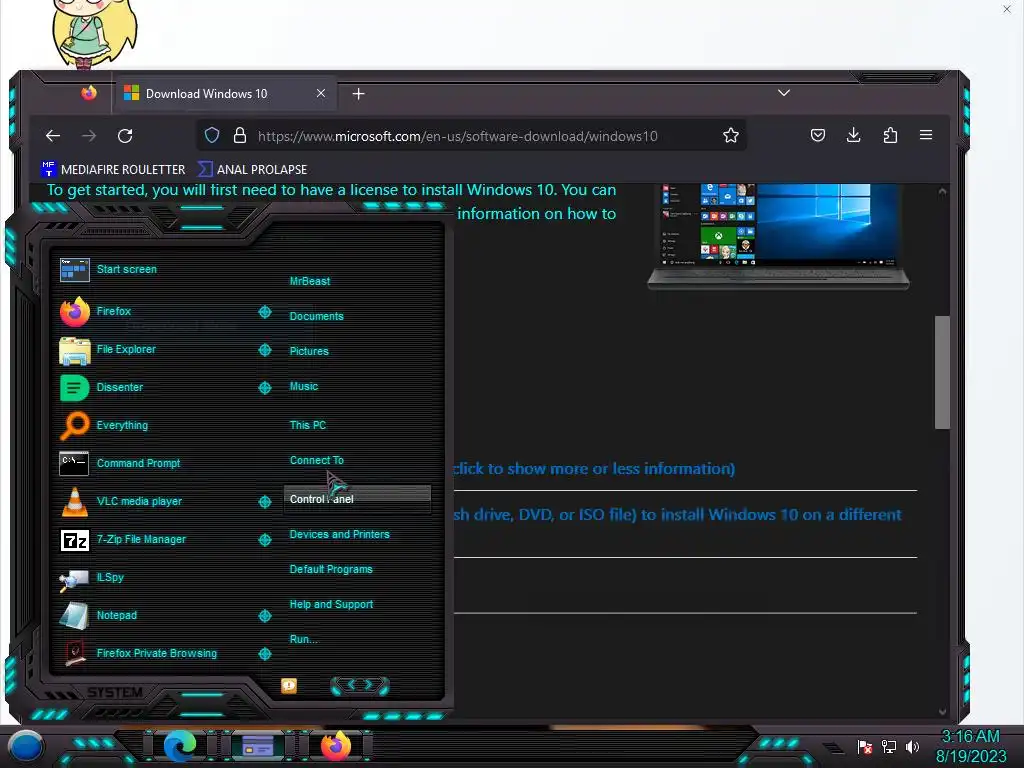
Task: Click the show more or less information link
Action: pos(594,469)
